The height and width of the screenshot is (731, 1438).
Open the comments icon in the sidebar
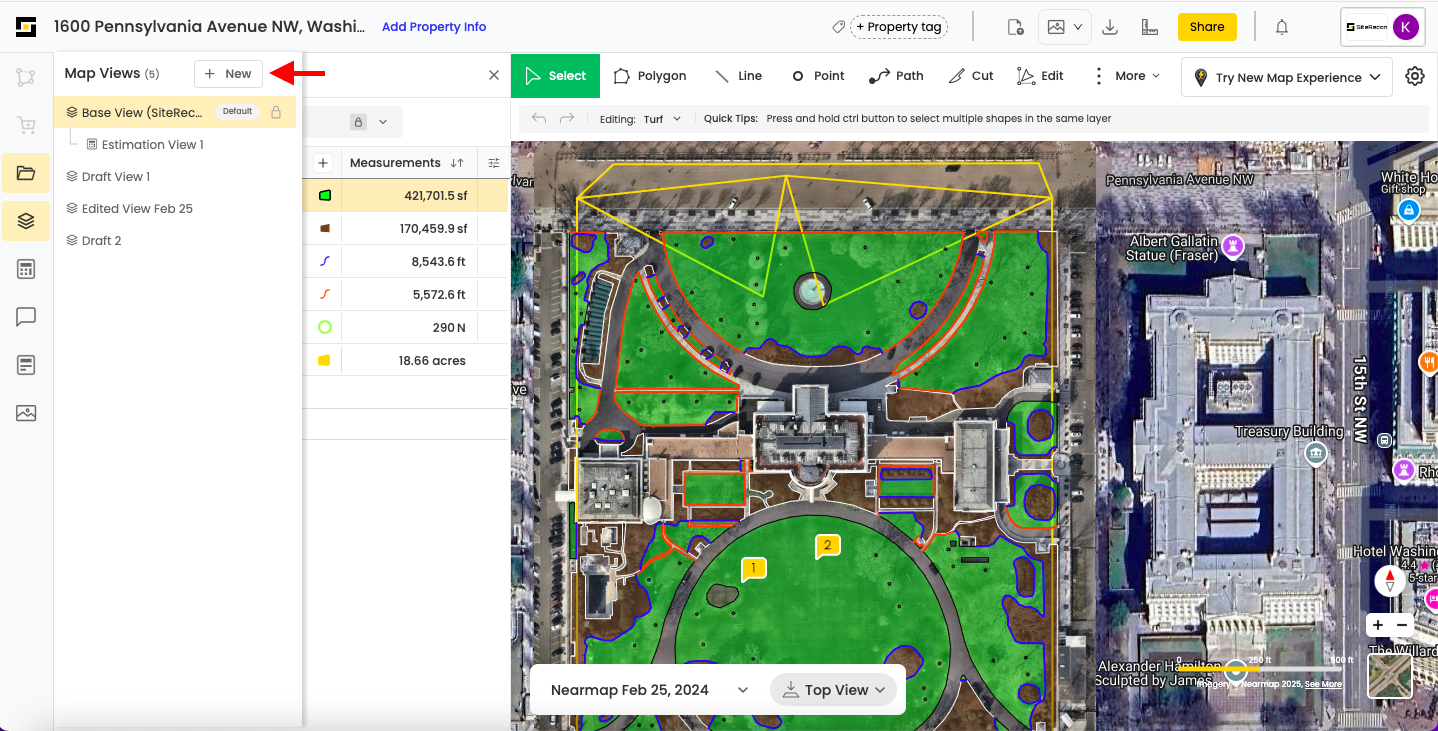pos(26,317)
